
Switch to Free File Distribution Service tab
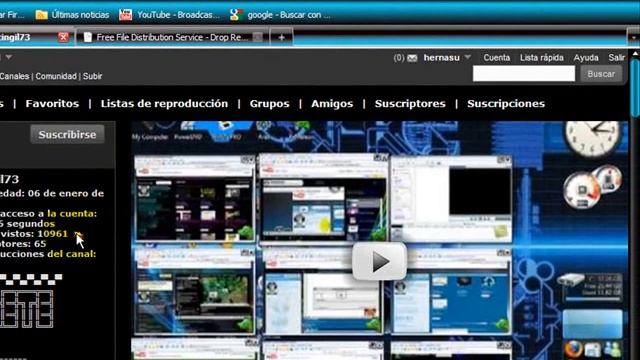pos(171,37)
